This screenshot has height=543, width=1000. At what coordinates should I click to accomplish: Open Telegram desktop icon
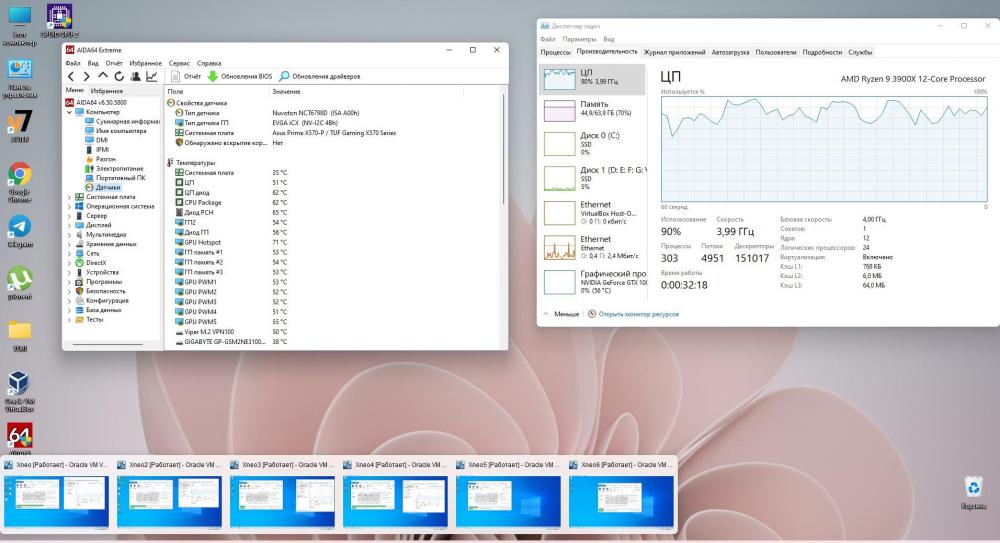point(20,227)
